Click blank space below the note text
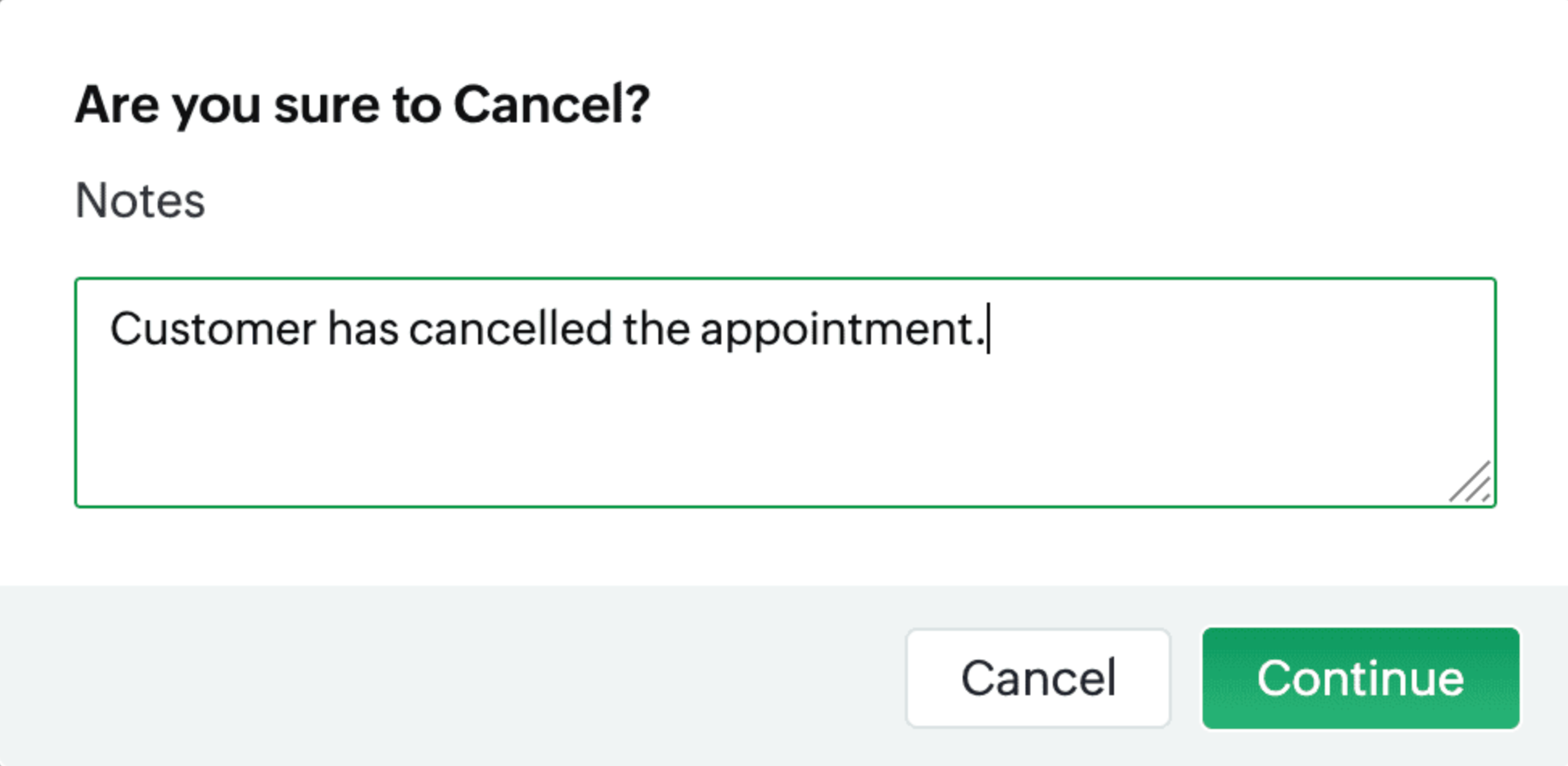The width and height of the screenshot is (1568, 766). click(563, 434)
